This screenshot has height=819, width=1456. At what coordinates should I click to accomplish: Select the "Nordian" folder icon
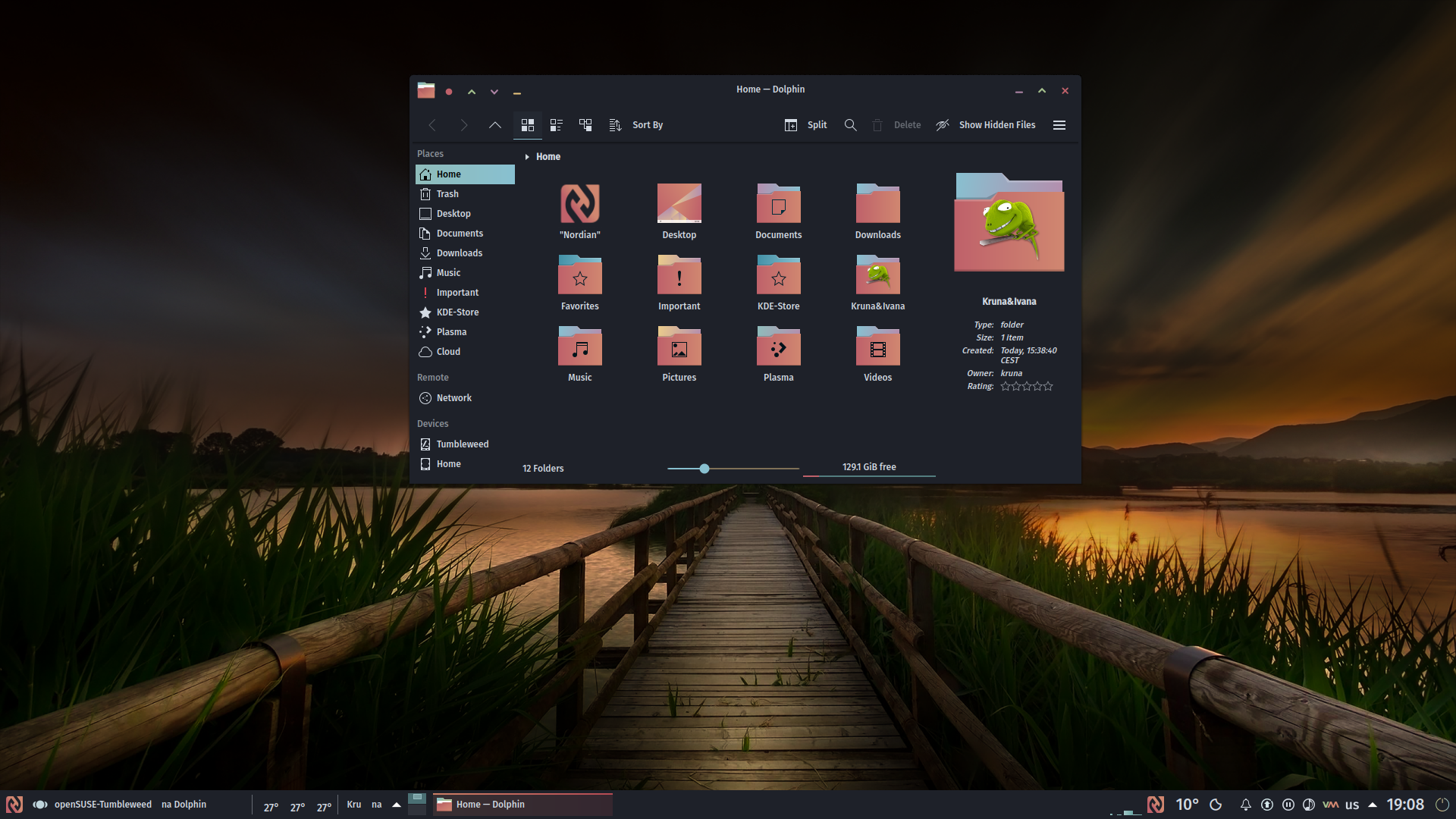tap(580, 204)
